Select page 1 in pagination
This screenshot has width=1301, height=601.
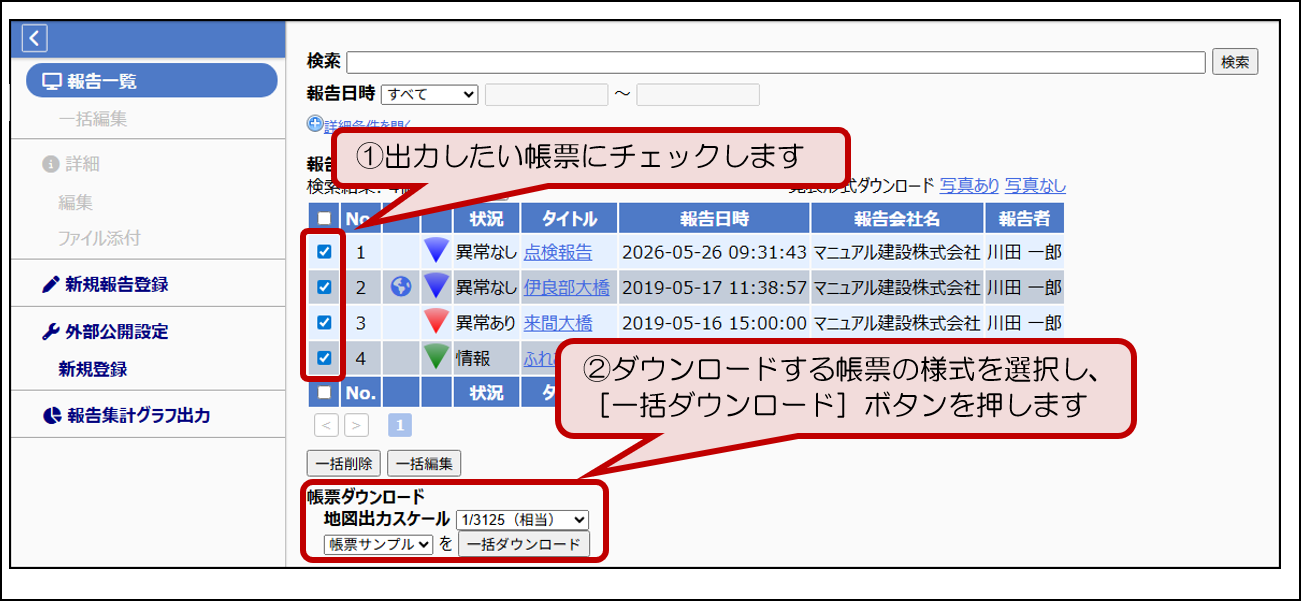[399, 425]
